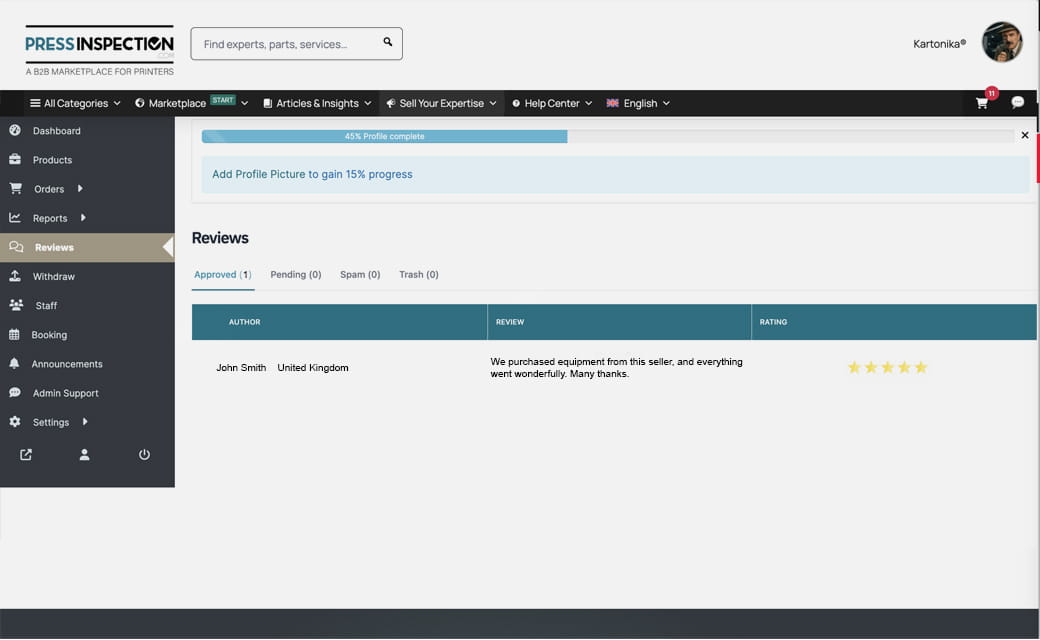The height and width of the screenshot is (640, 1040).
Task: Open the chat messages icon
Action: [x=1017, y=103]
